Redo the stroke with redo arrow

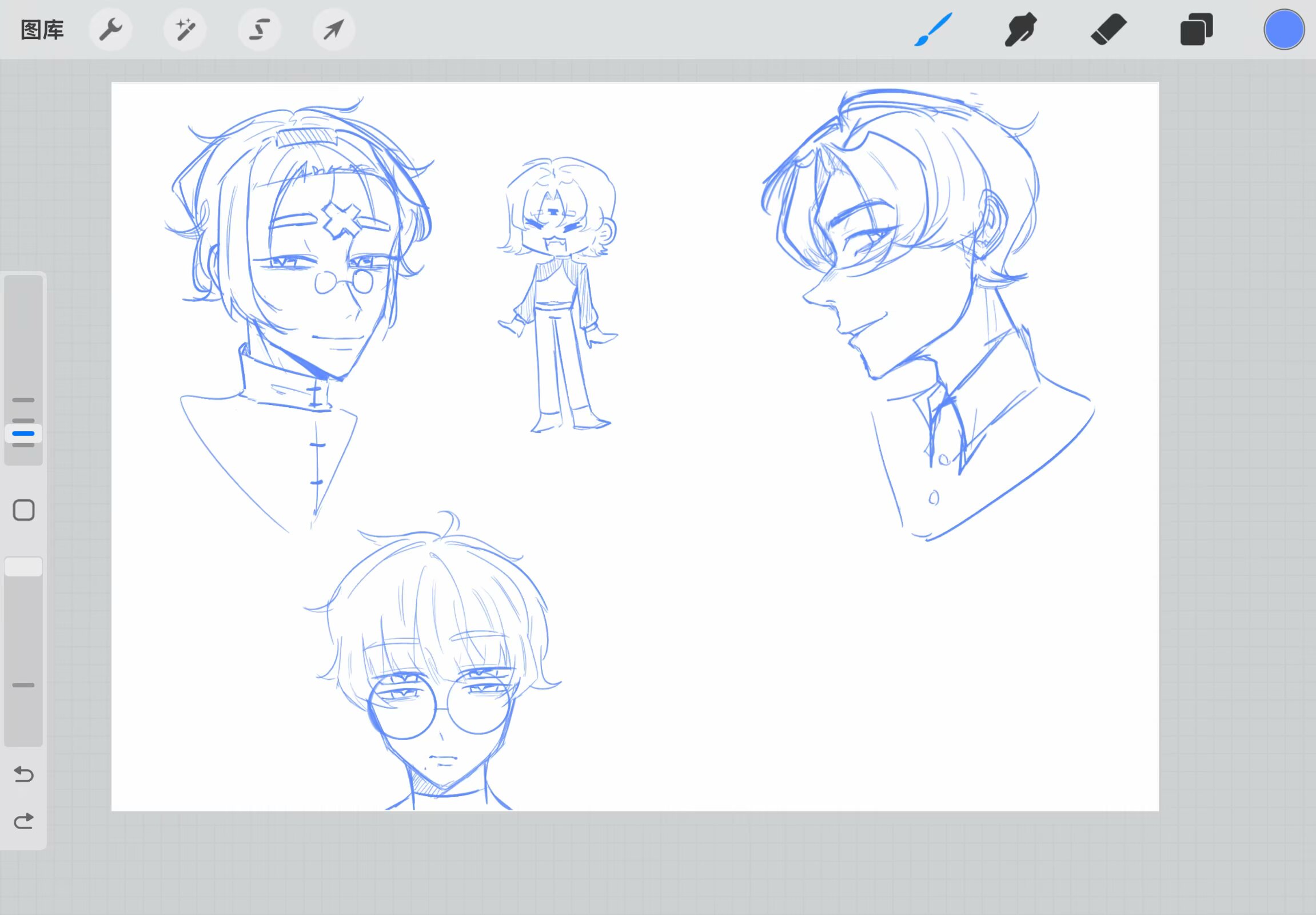coord(23,821)
